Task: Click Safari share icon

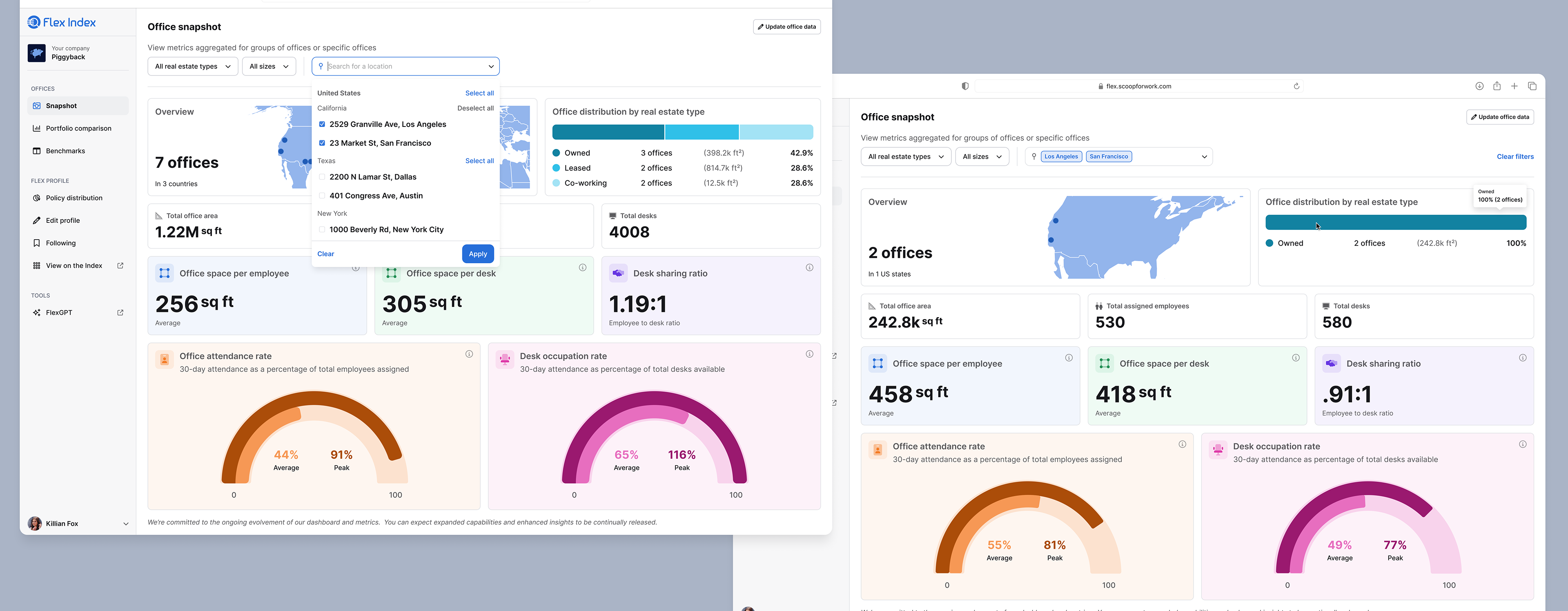Action: pyautogui.click(x=1496, y=87)
